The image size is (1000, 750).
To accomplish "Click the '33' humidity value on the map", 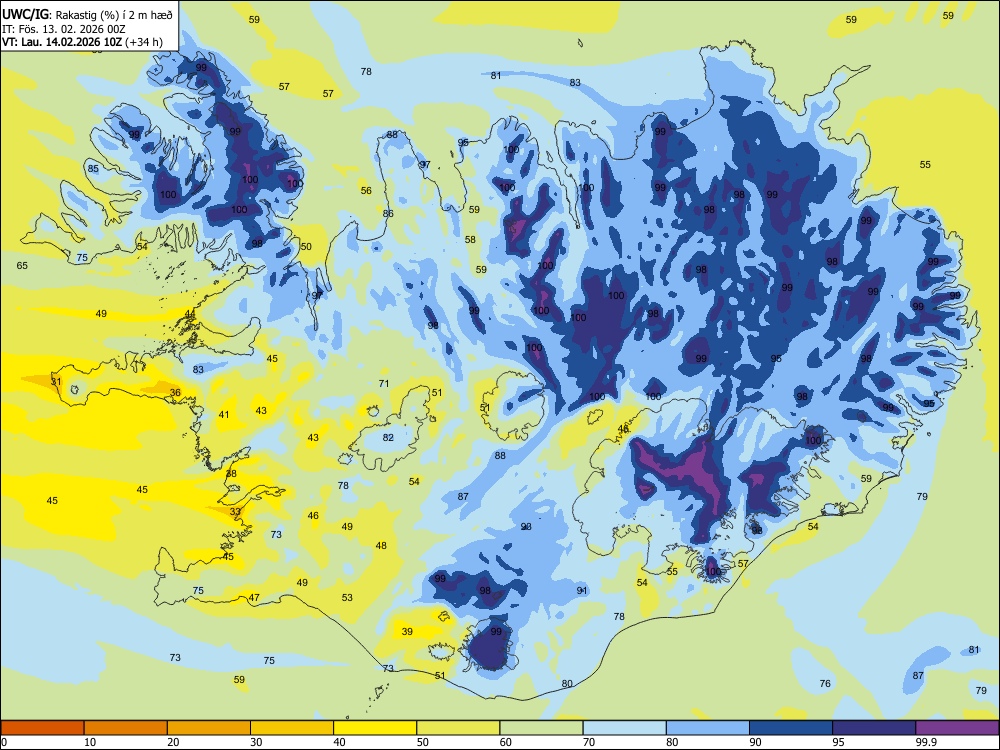I will tap(235, 511).
